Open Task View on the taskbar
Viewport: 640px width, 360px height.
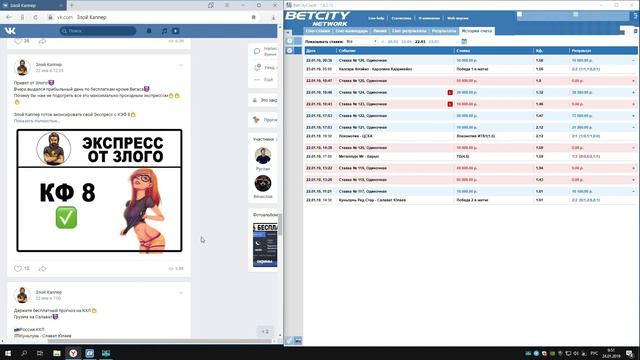40,353
